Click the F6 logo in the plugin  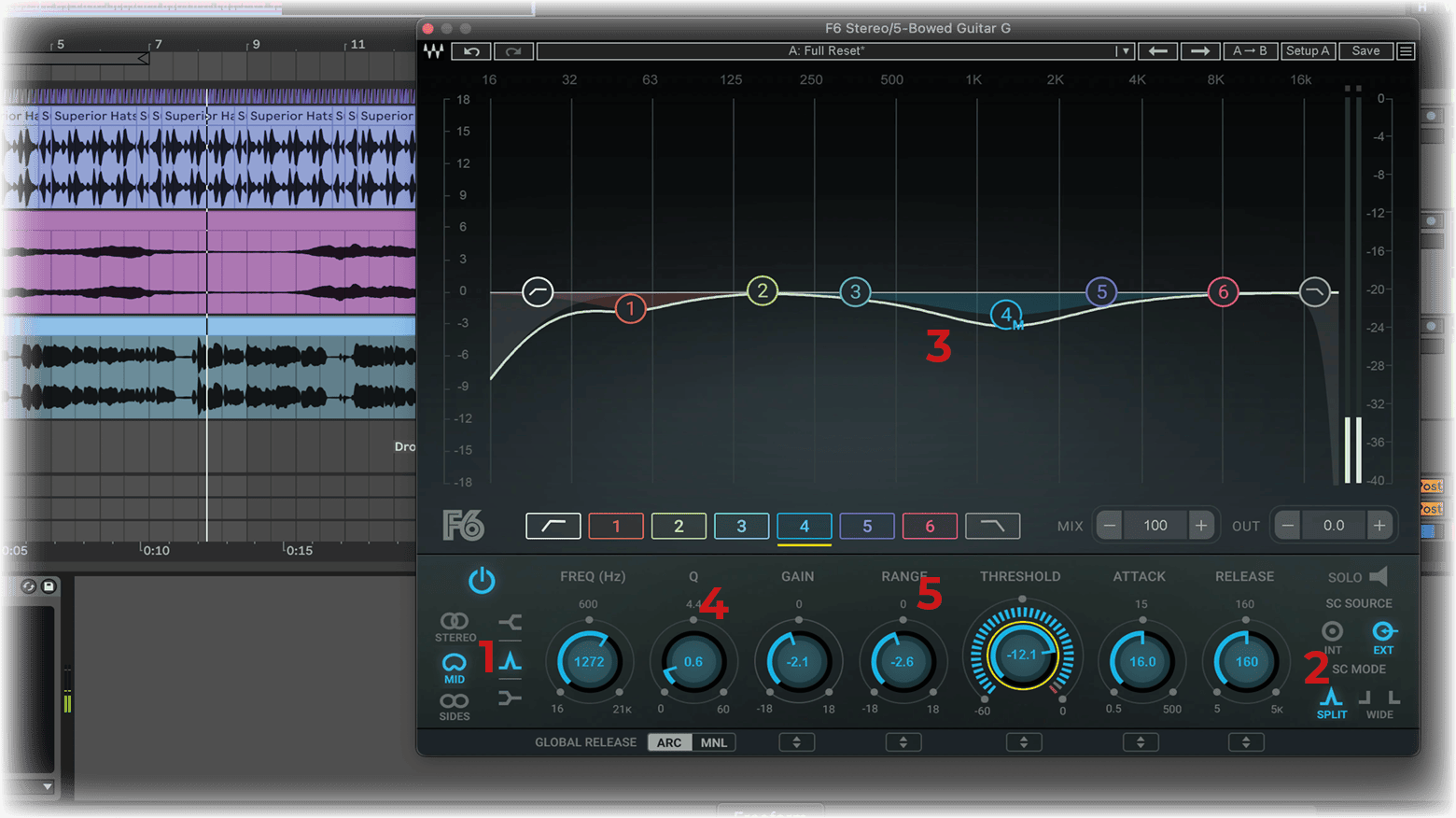pyautogui.click(x=463, y=526)
